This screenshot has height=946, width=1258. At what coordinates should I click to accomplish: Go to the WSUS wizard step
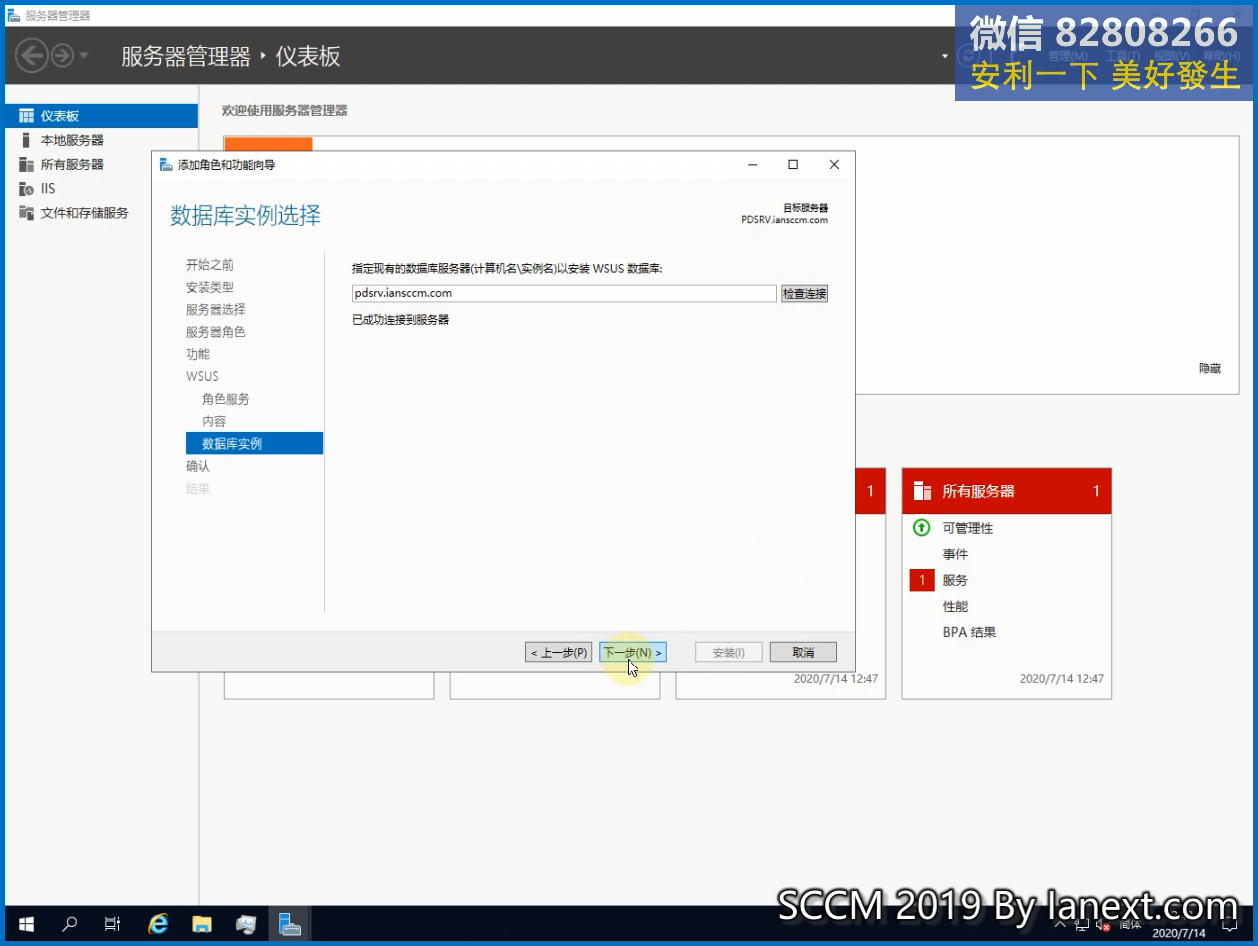click(x=202, y=376)
